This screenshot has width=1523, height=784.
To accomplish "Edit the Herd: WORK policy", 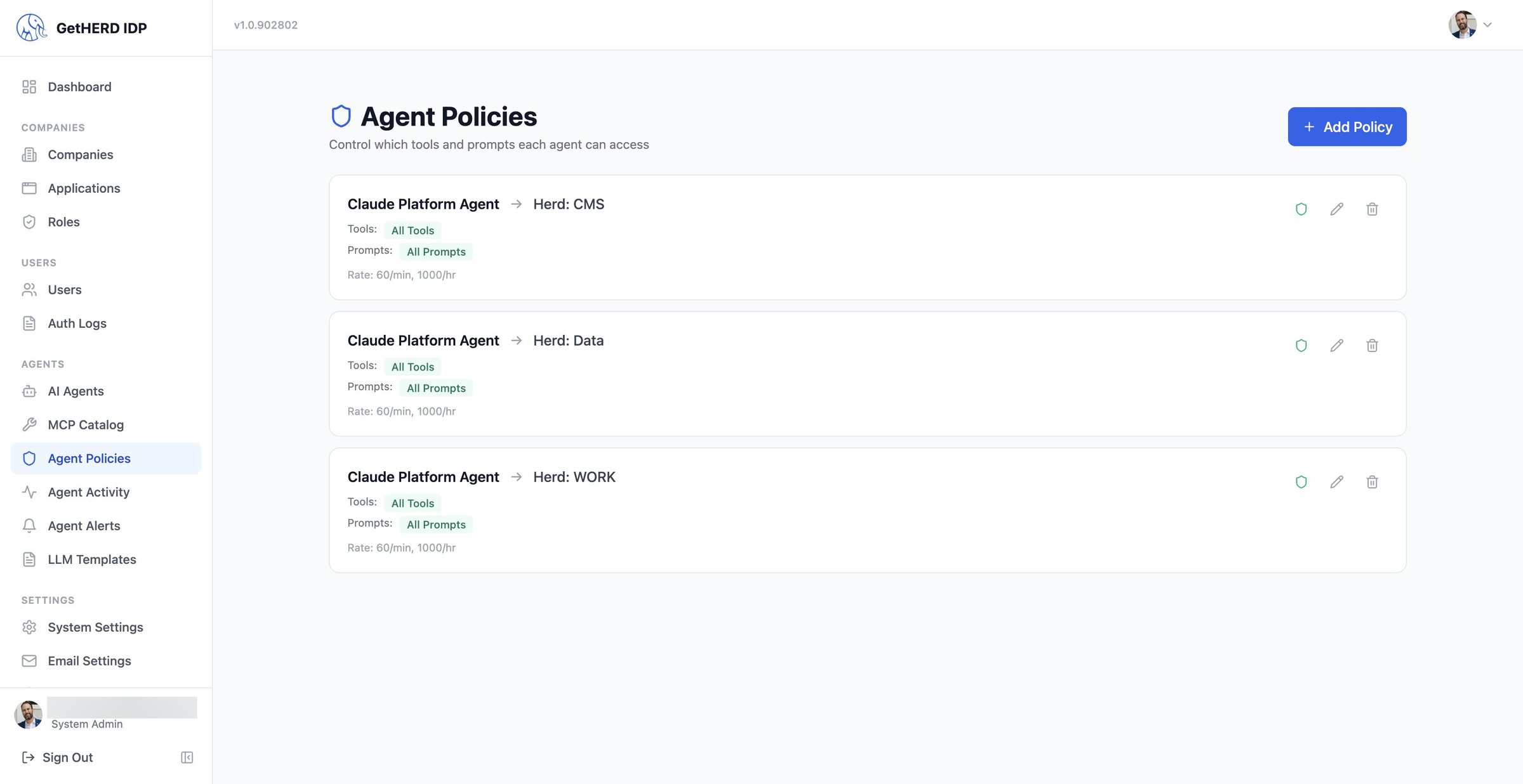I will click(1336, 482).
